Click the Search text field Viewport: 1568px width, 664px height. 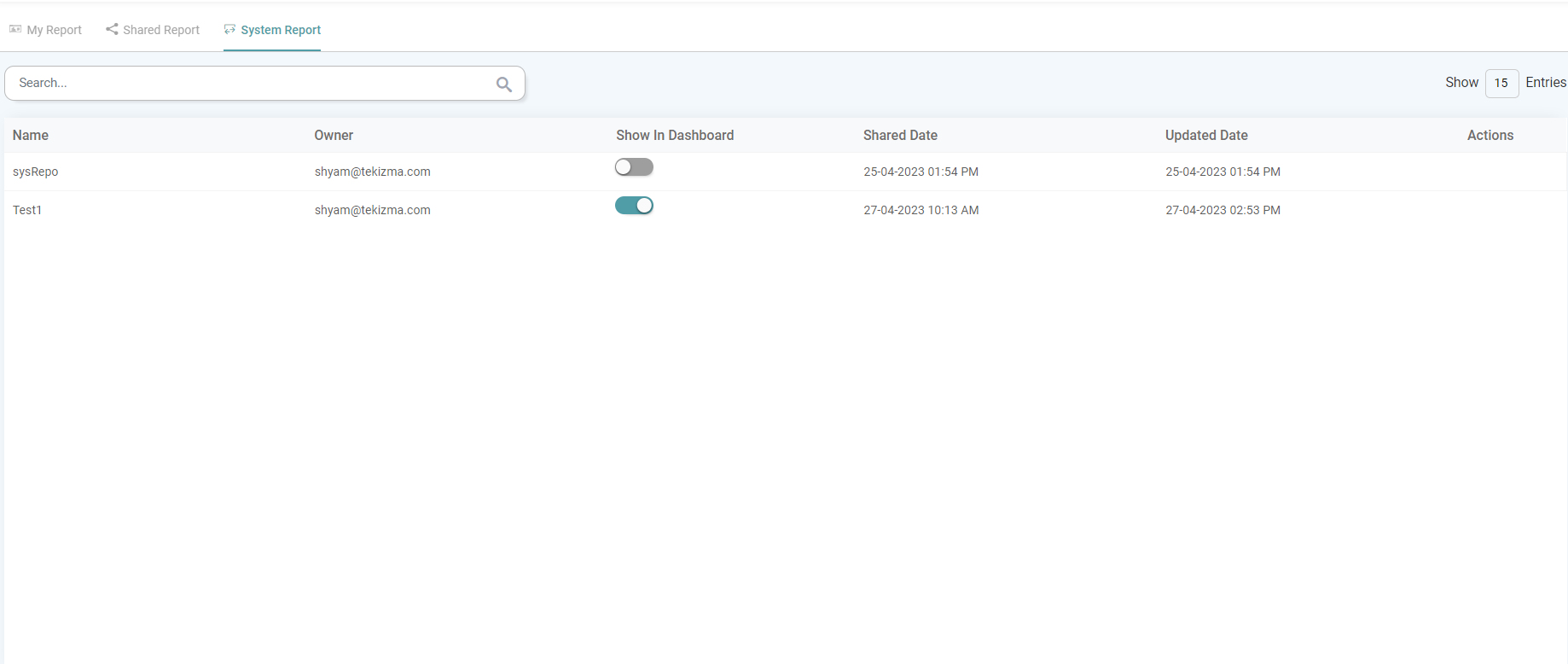point(252,83)
